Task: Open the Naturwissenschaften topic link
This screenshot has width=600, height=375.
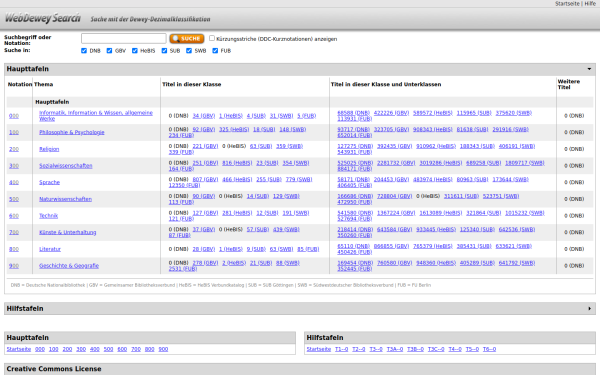Action: 65,199
